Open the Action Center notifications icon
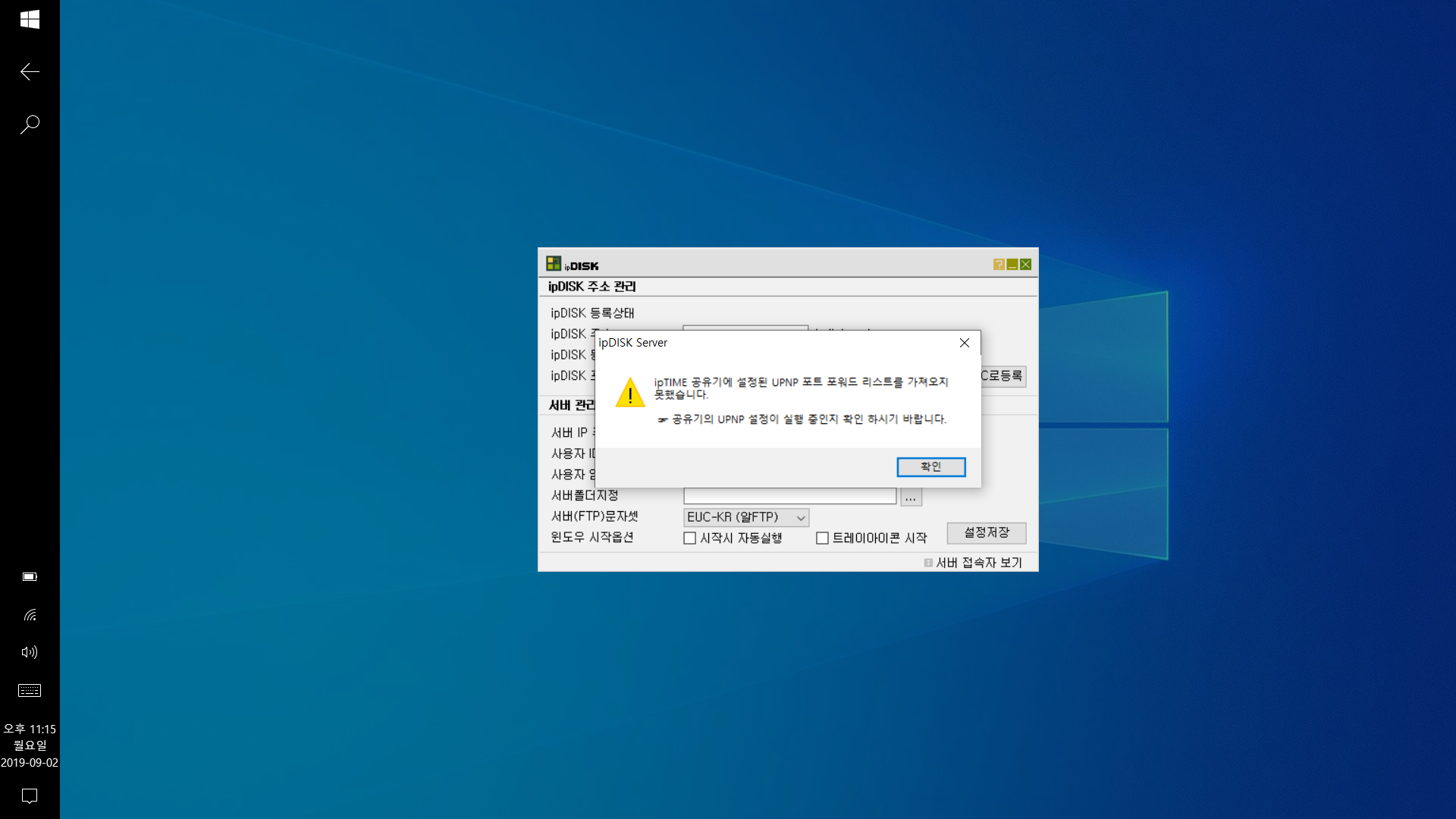 (30, 795)
